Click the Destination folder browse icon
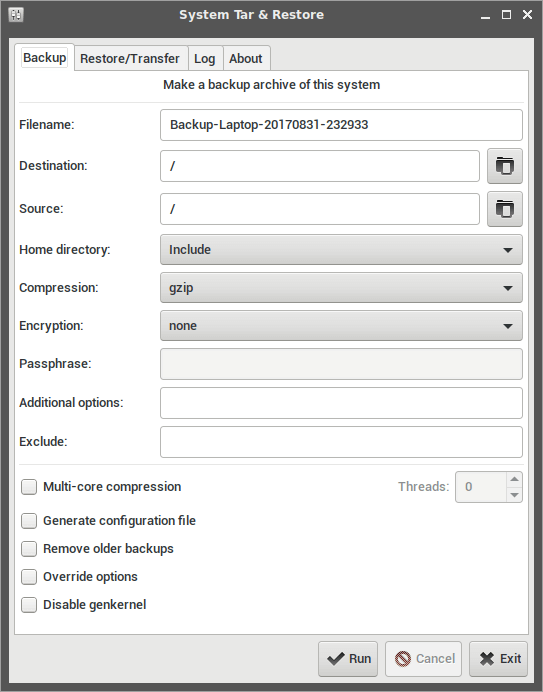This screenshot has height=692, width=543. [505, 166]
